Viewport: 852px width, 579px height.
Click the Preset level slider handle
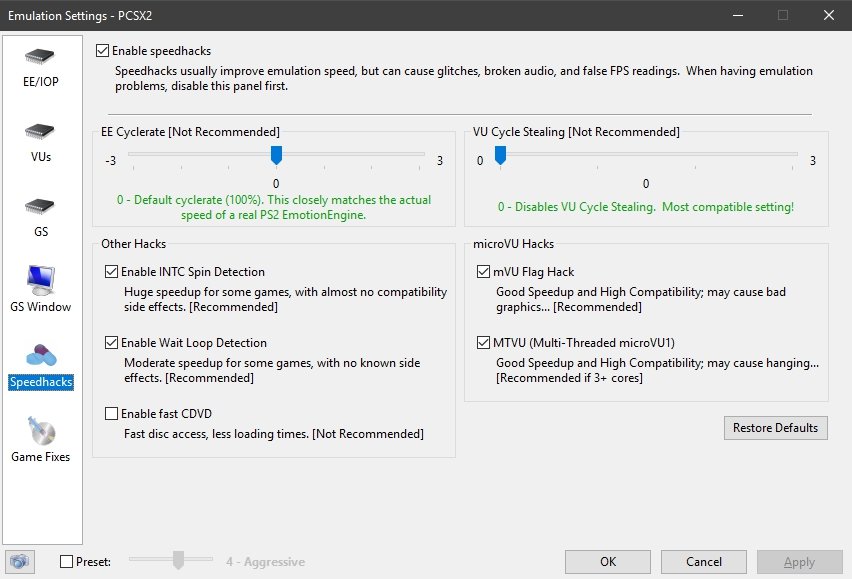(178, 559)
